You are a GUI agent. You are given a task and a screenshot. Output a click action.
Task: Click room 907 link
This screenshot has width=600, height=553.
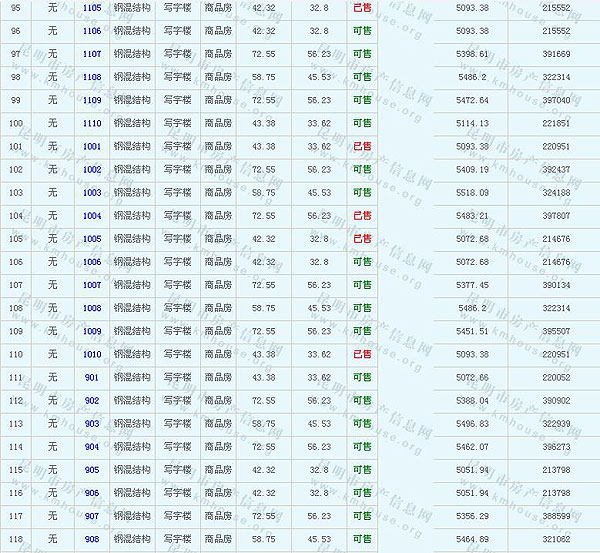pos(92,516)
